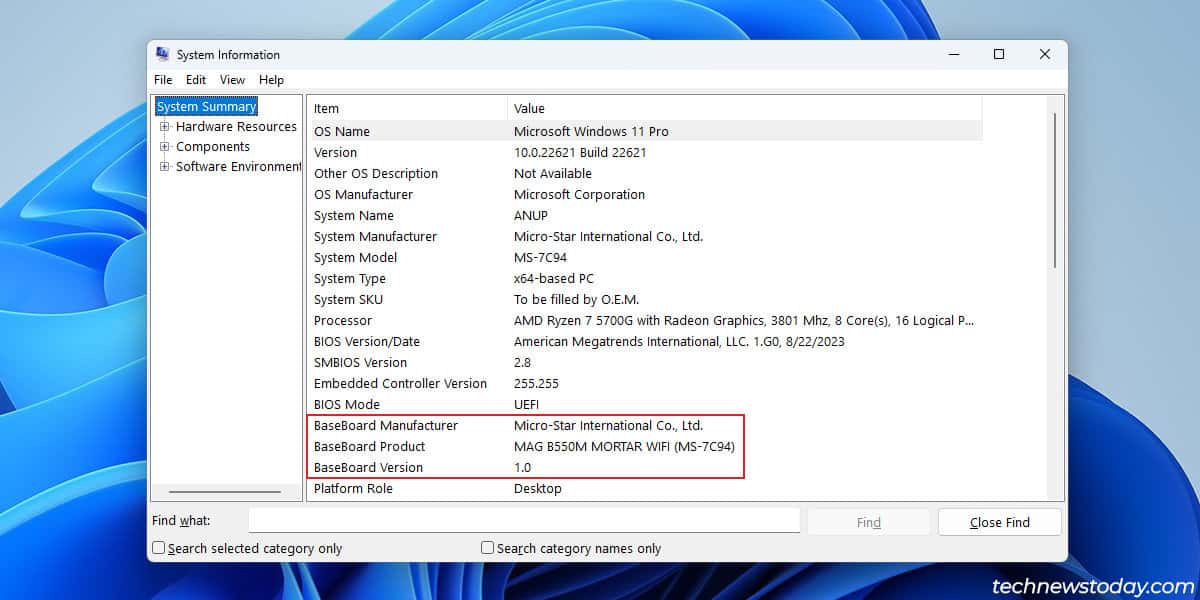This screenshot has height=600, width=1200.
Task: Open the View menu
Action: click(232, 79)
